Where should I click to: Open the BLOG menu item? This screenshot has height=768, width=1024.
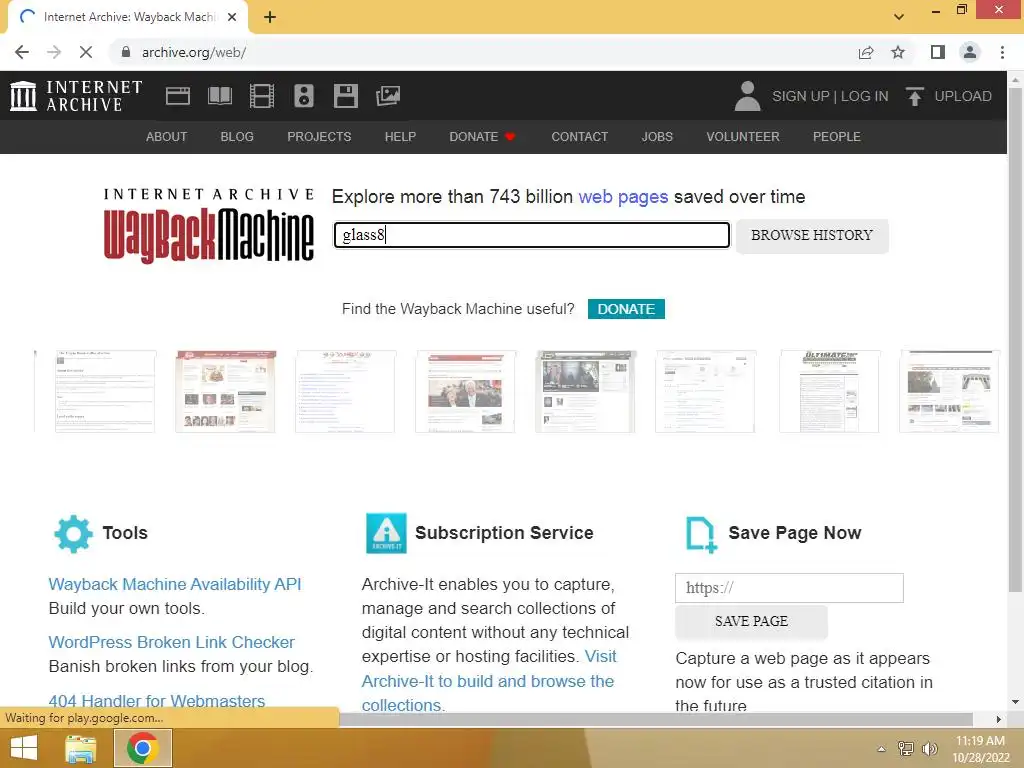[237, 136]
